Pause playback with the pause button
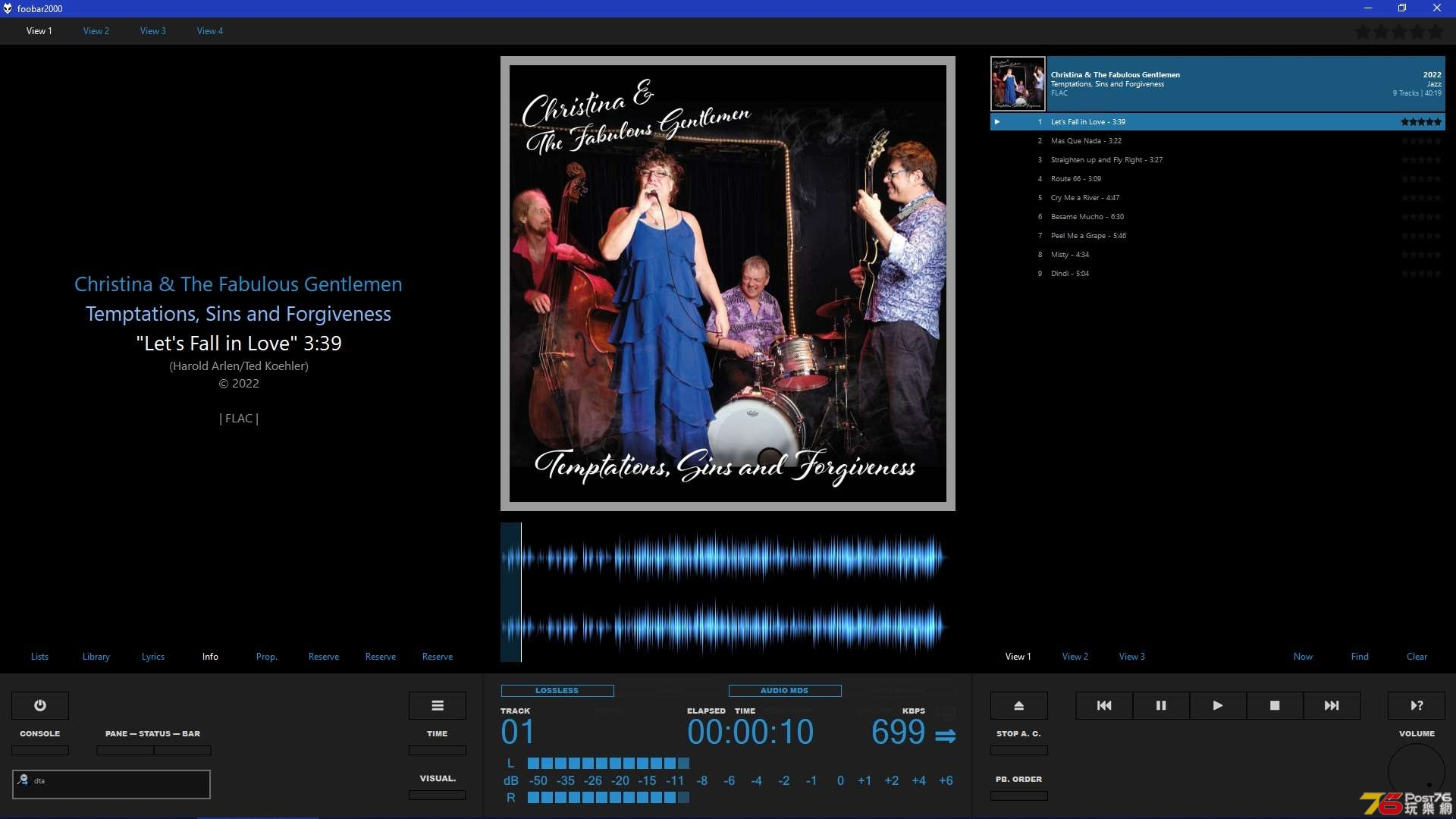 [x=1161, y=705]
